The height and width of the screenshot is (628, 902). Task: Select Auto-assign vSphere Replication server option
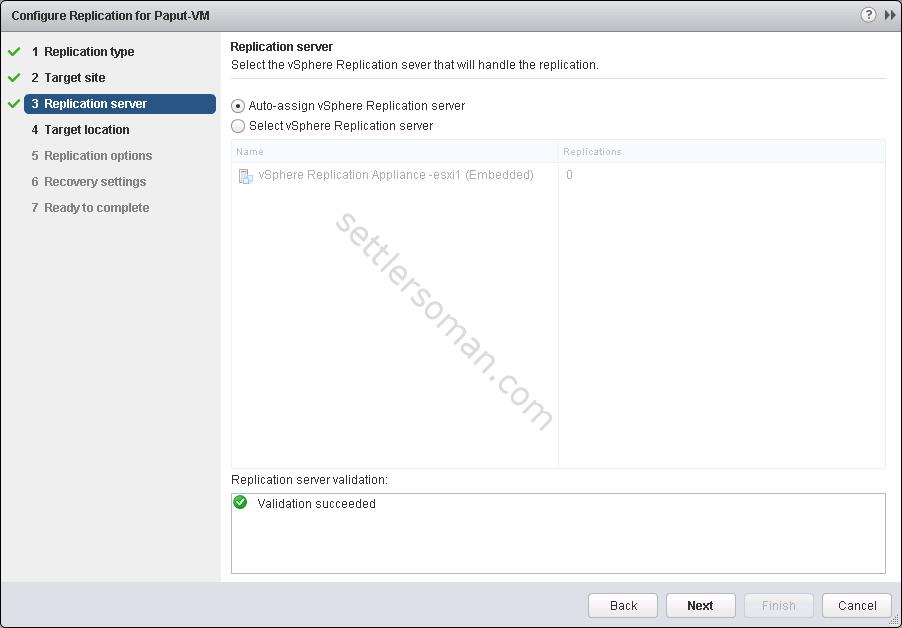[238, 106]
